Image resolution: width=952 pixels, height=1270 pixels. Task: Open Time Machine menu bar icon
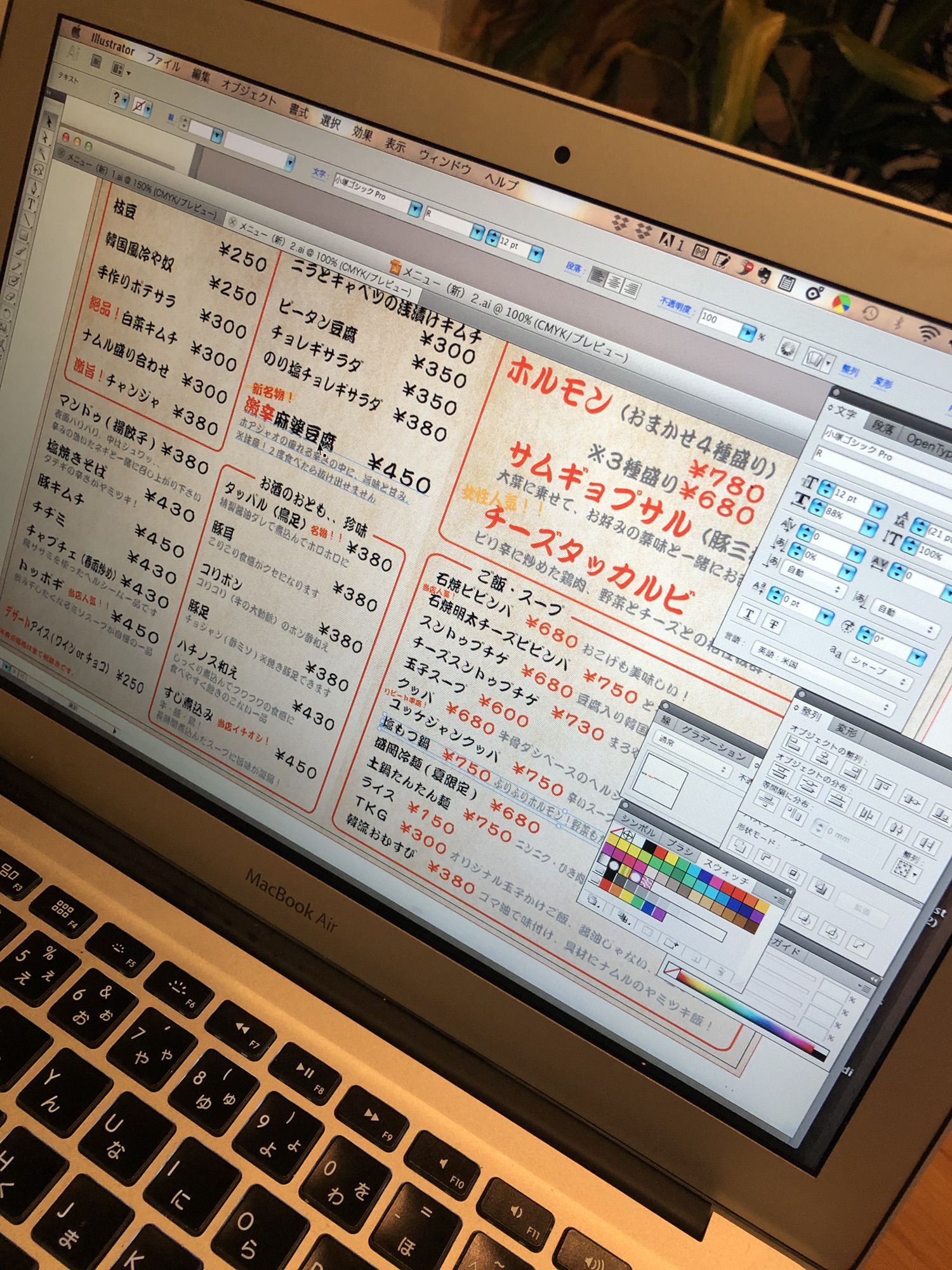[869, 312]
